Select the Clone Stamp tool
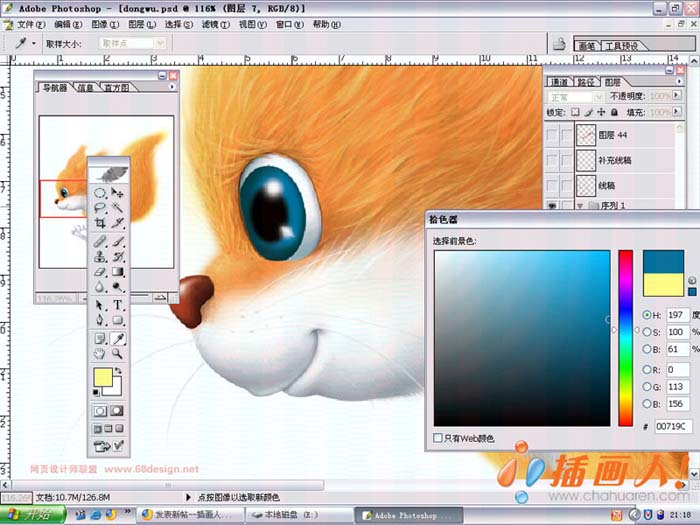 click(100, 257)
